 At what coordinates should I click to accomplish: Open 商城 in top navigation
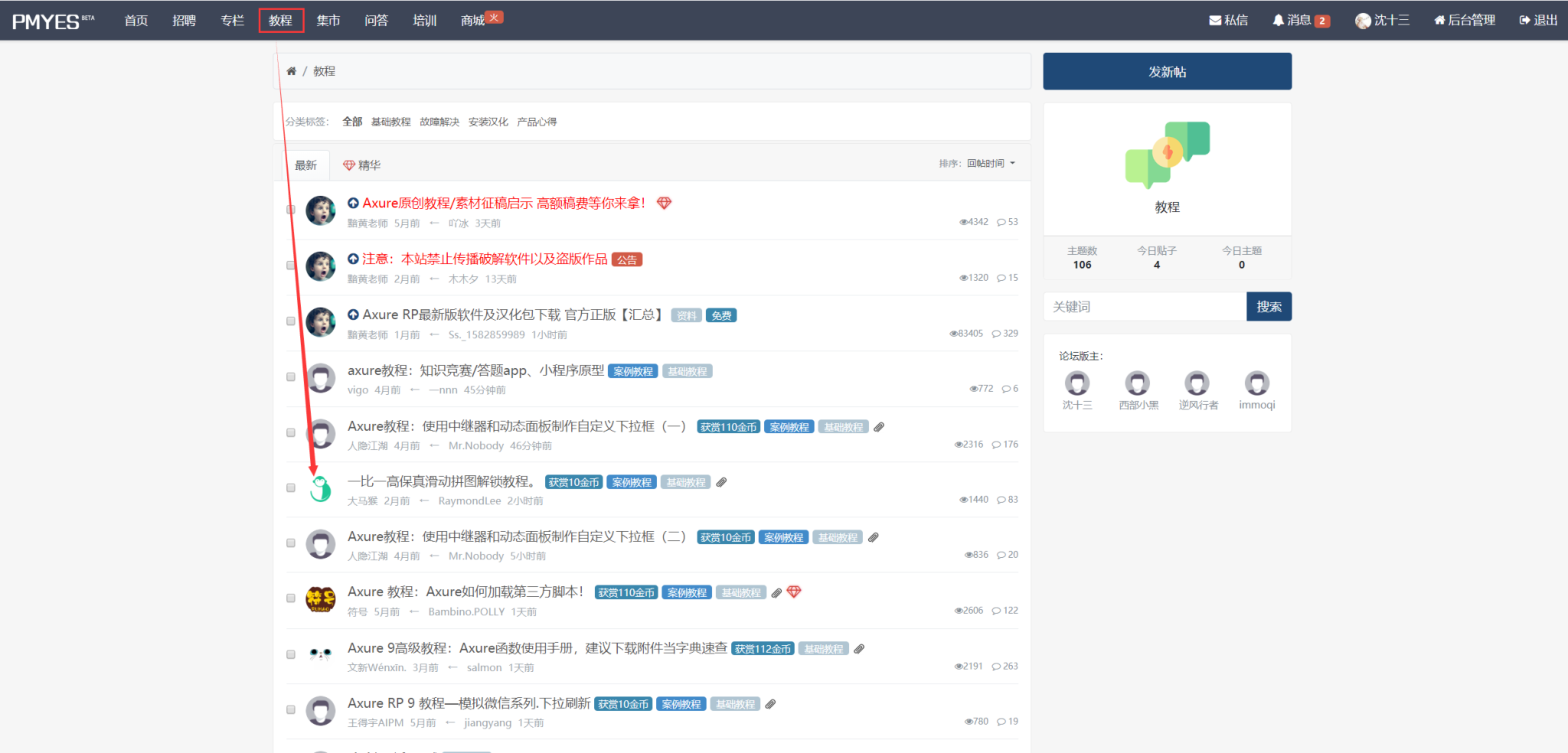pos(472,21)
